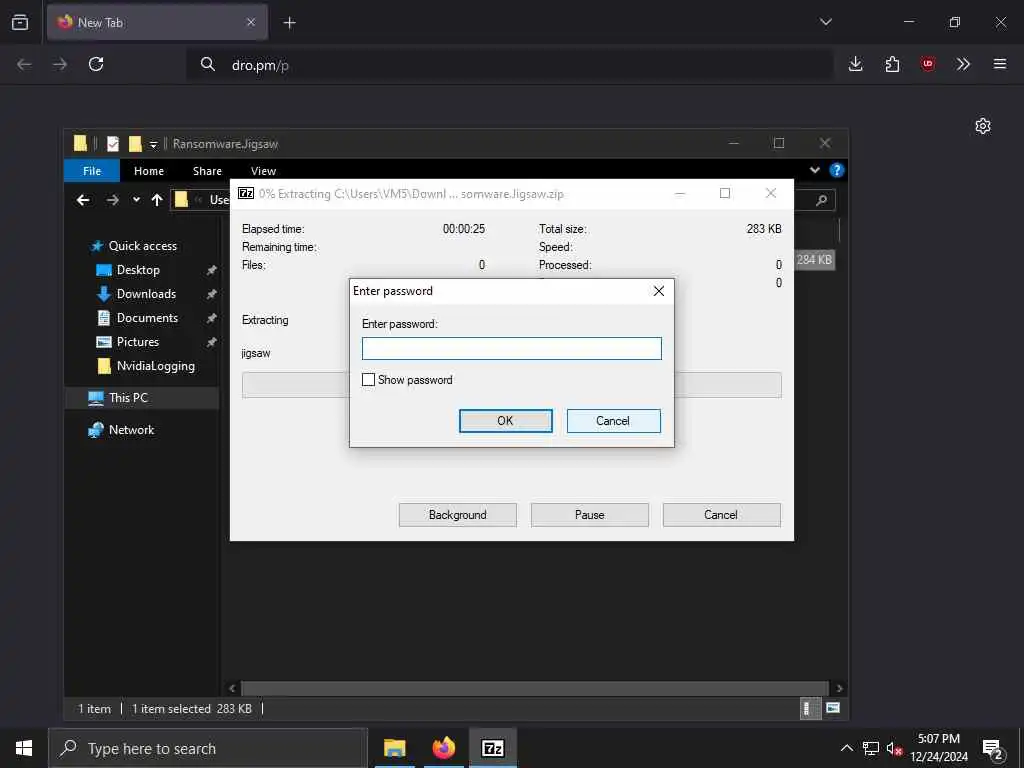The height and width of the screenshot is (768, 1024).
Task: Send extraction to Background
Action: tap(458, 515)
